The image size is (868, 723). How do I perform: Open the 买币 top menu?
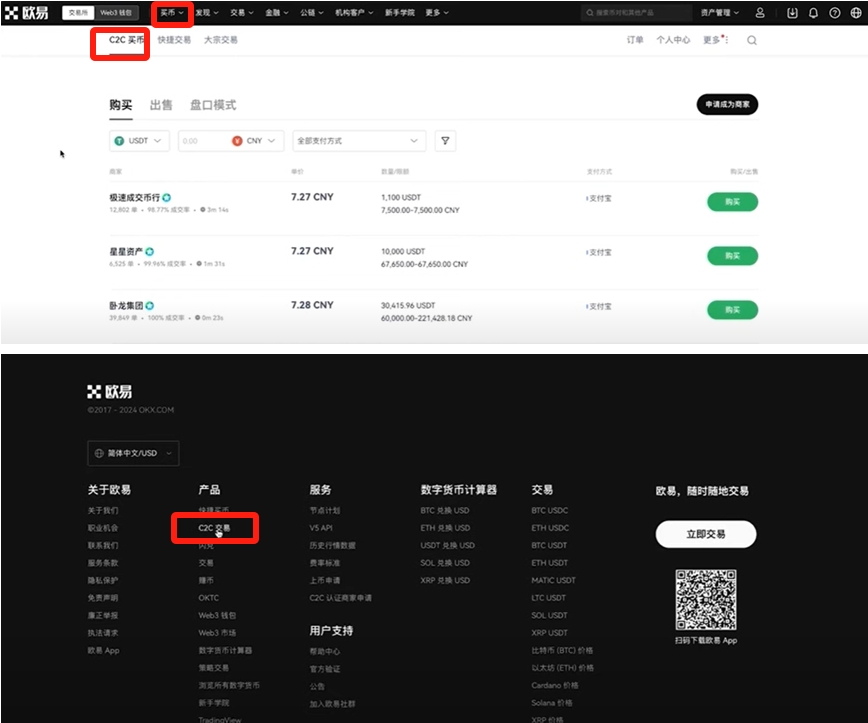click(172, 13)
